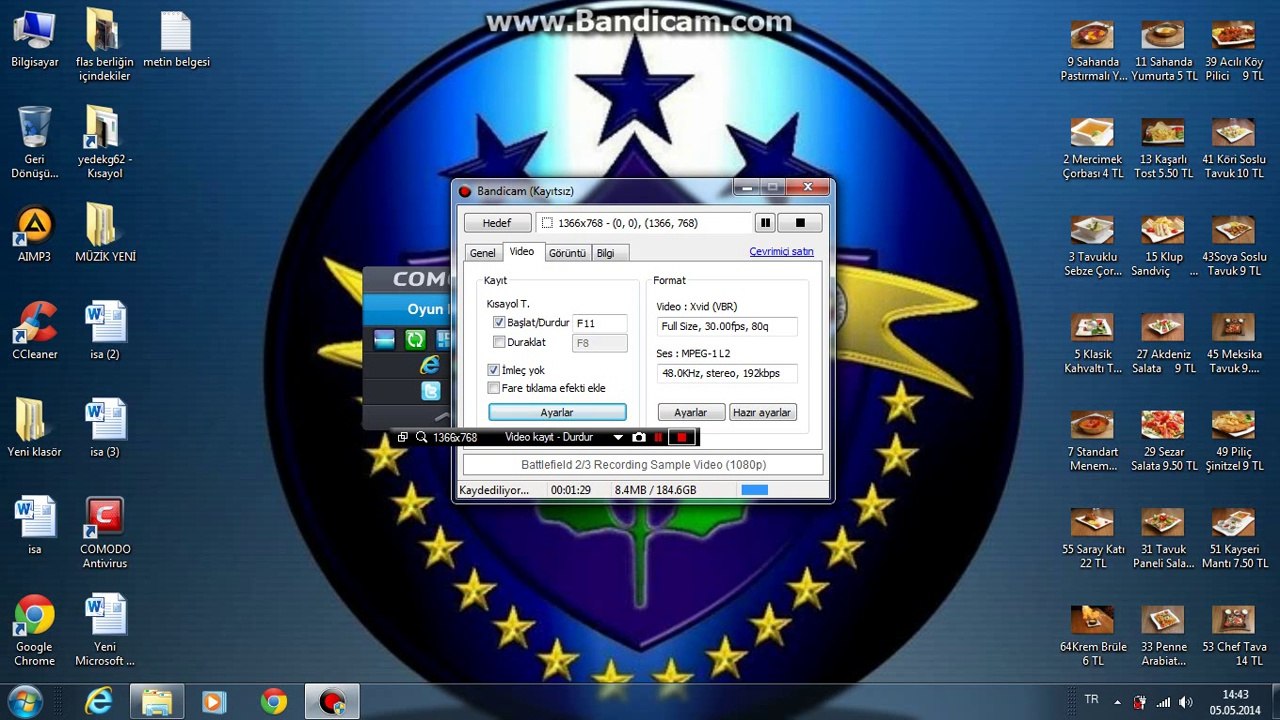Select the yedekg62 - Kısayol shortcut

[105, 141]
